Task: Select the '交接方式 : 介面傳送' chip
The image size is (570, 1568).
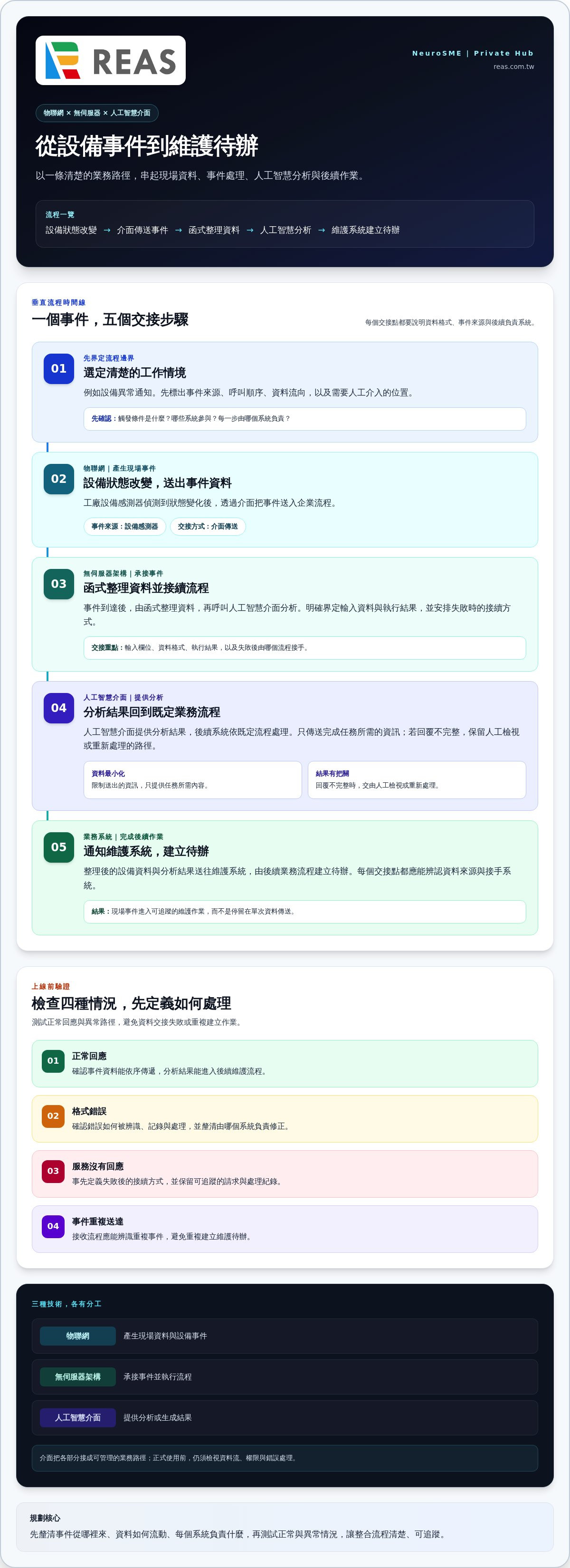Action: point(208,527)
